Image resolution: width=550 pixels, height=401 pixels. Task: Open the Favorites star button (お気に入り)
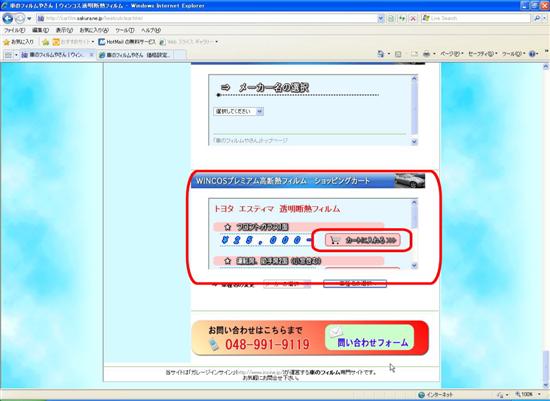18,42
